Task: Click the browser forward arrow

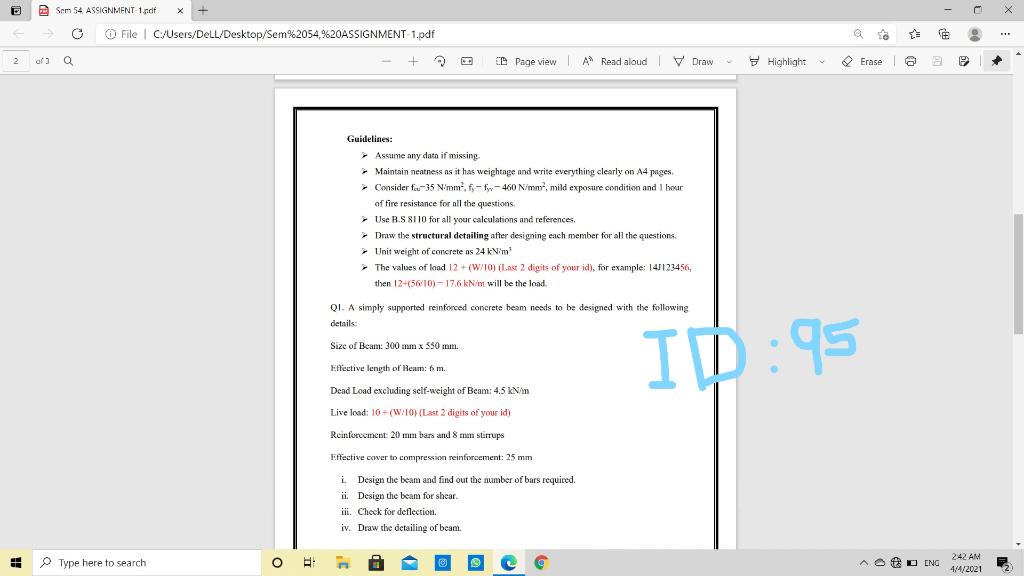Action: [x=48, y=34]
